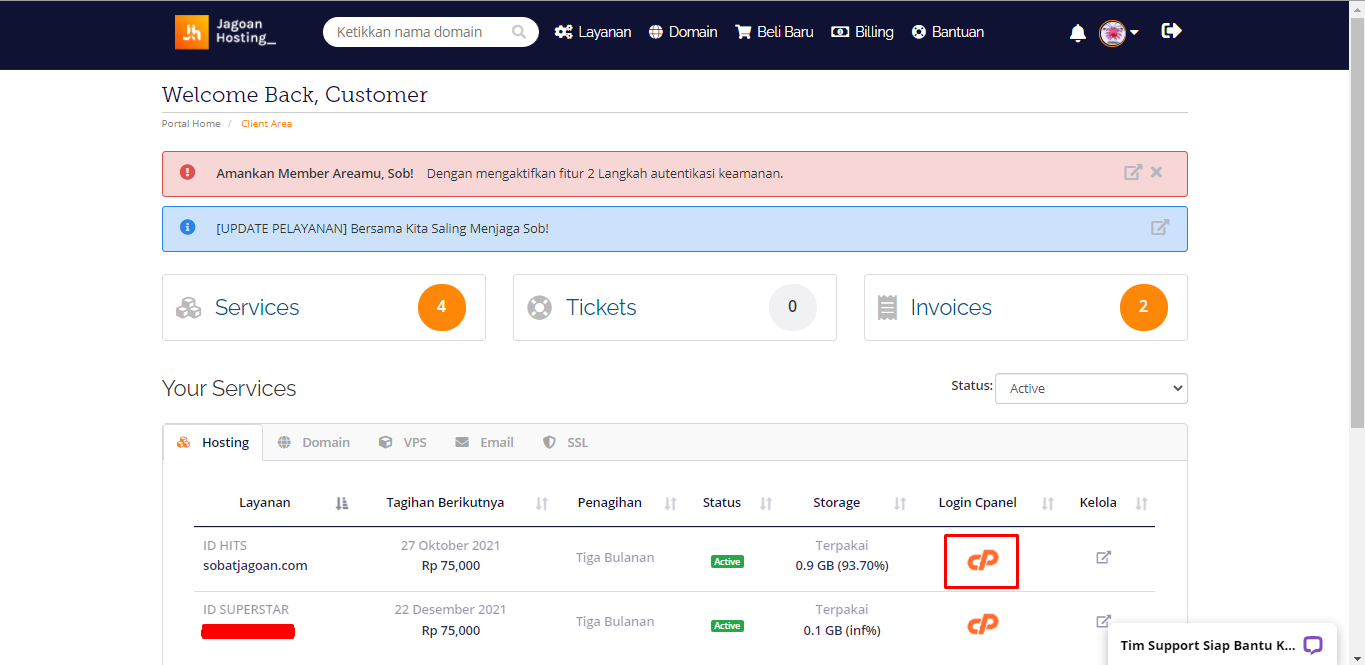This screenshot has width=1365, height=665.
Task: Open the Billing menu
Action: coord(862,32)
